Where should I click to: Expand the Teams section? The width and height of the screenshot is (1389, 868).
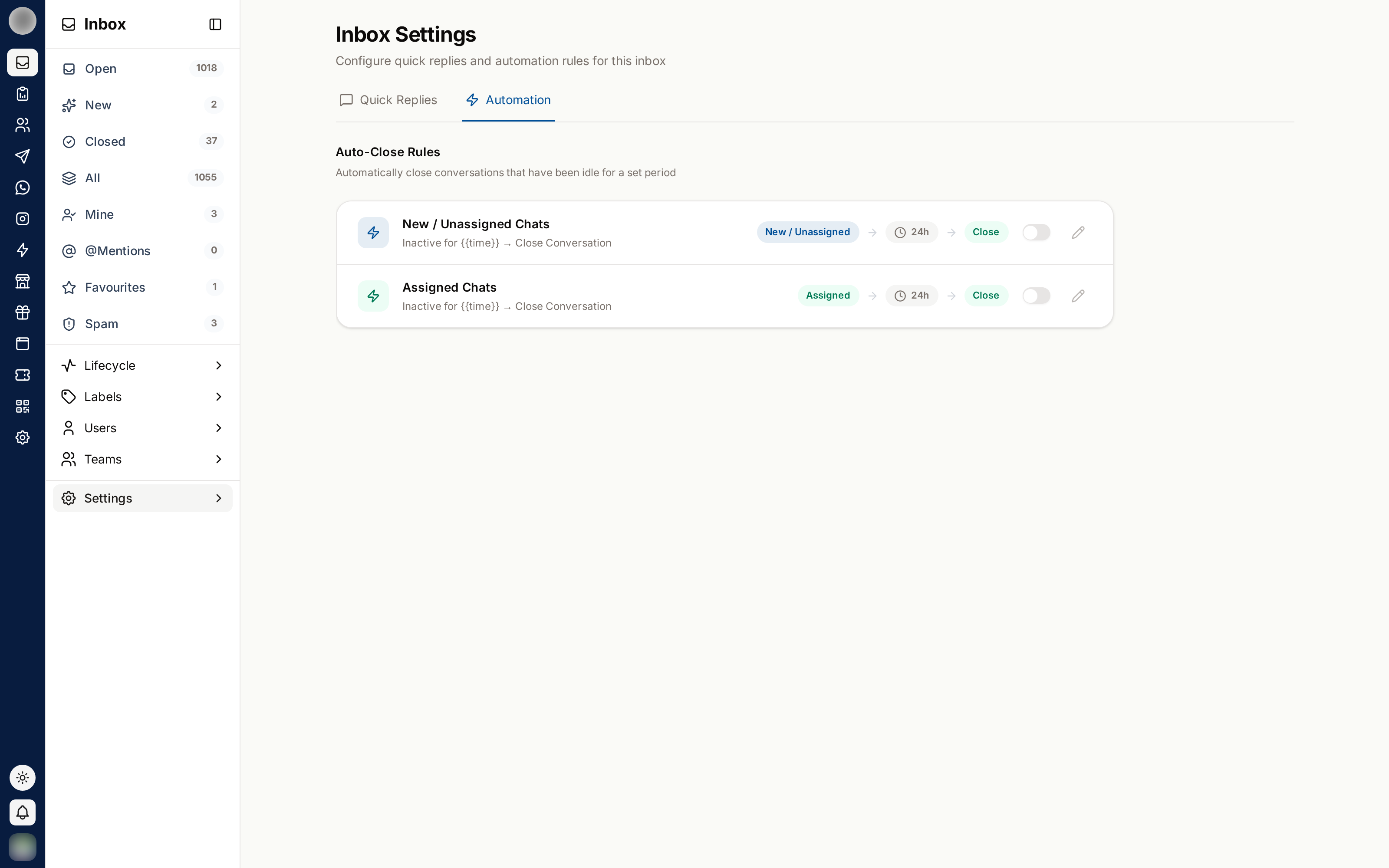[142, 459]
